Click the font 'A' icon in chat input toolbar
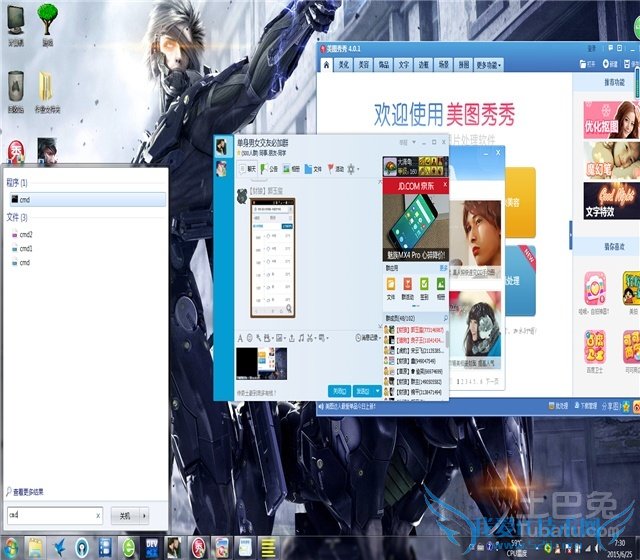 tap(240, 338)
